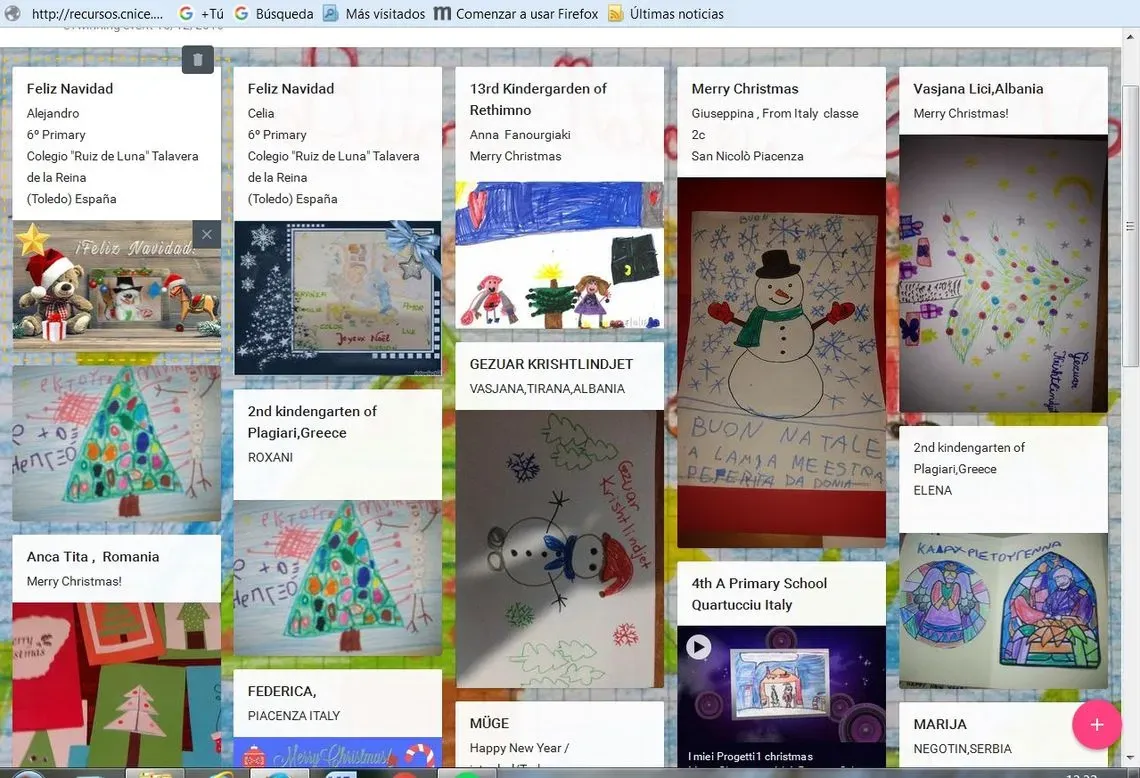This screenshot has width=1140, height=778.
Task: Click 'Celia' name in second post
Action: click(x=260, y=113)
